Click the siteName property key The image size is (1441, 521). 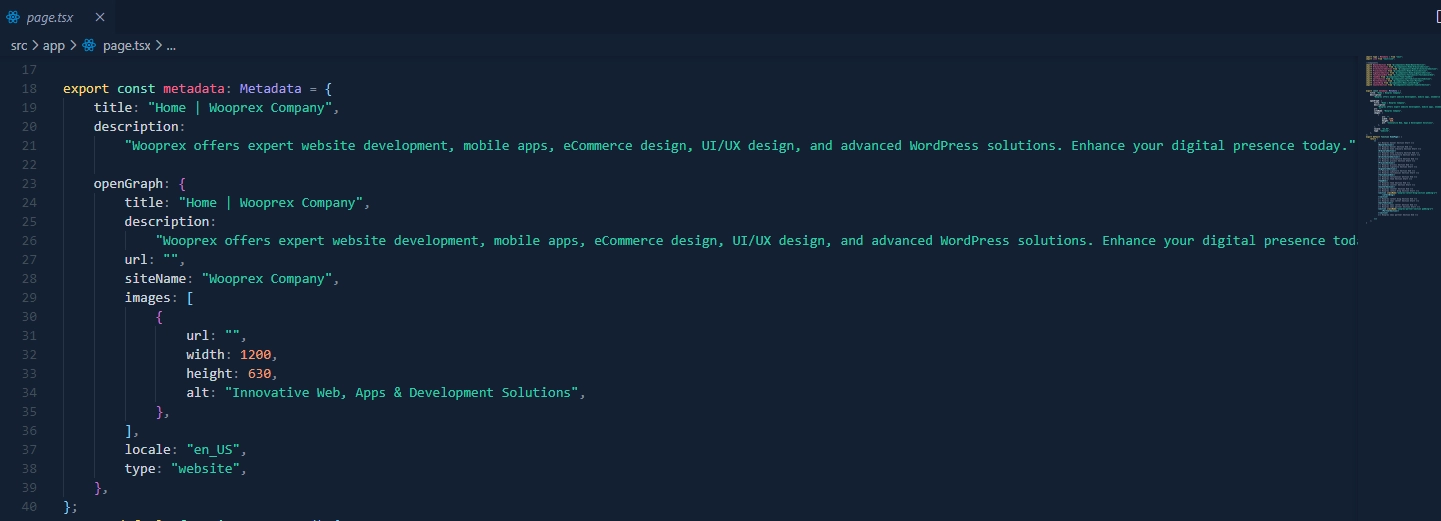159,279
